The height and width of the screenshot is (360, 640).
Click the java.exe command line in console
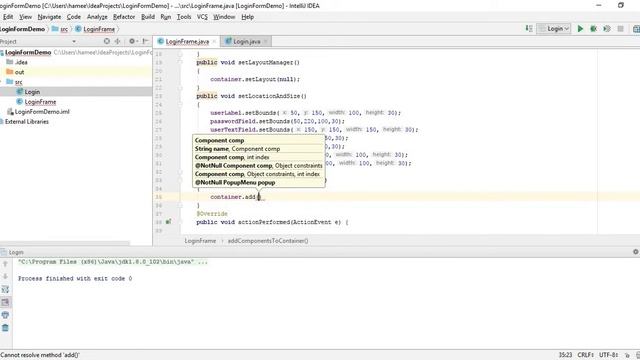[113, 262]
